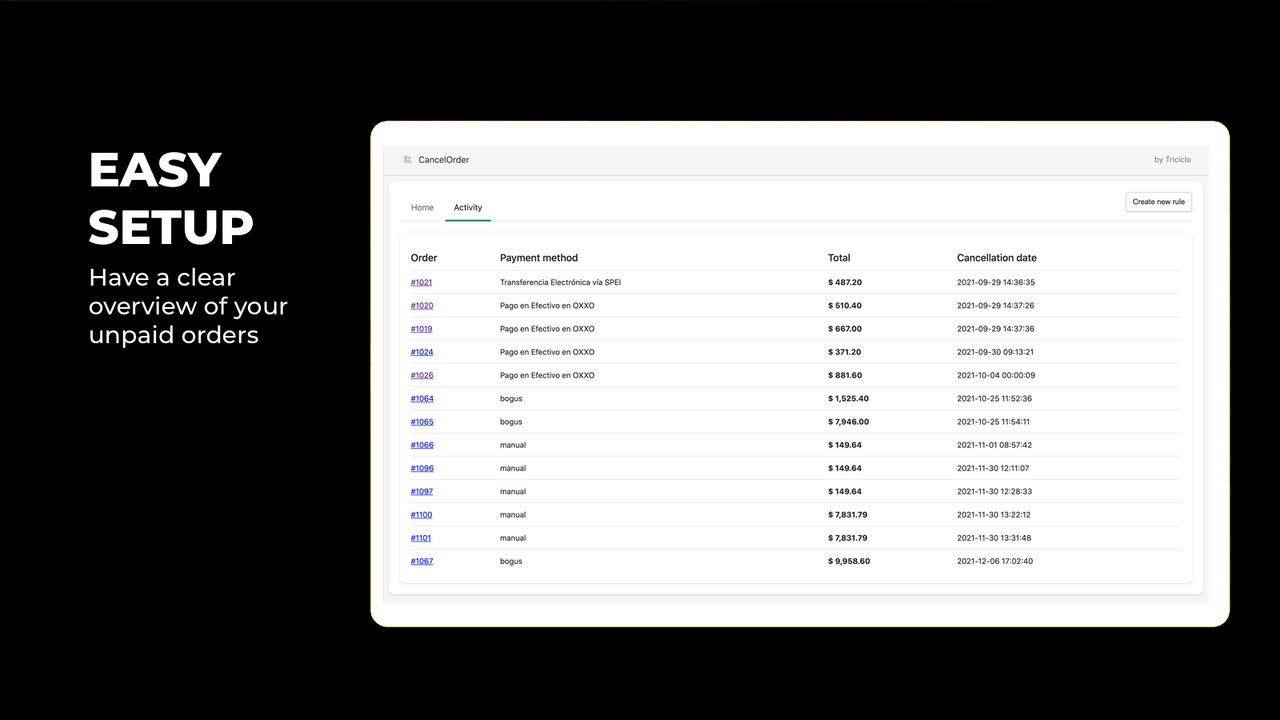Click the Create new rule button
The height and width of the screenshot is (720, 1280).
coord(1158,202)
